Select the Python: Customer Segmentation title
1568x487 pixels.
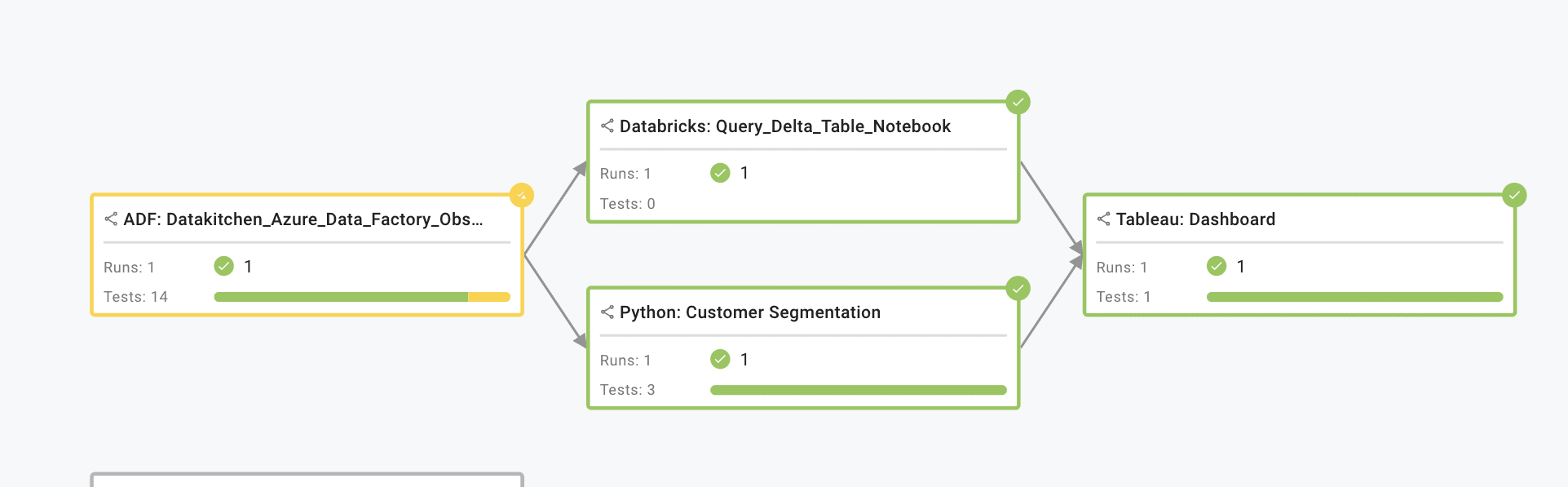[749, 312]
